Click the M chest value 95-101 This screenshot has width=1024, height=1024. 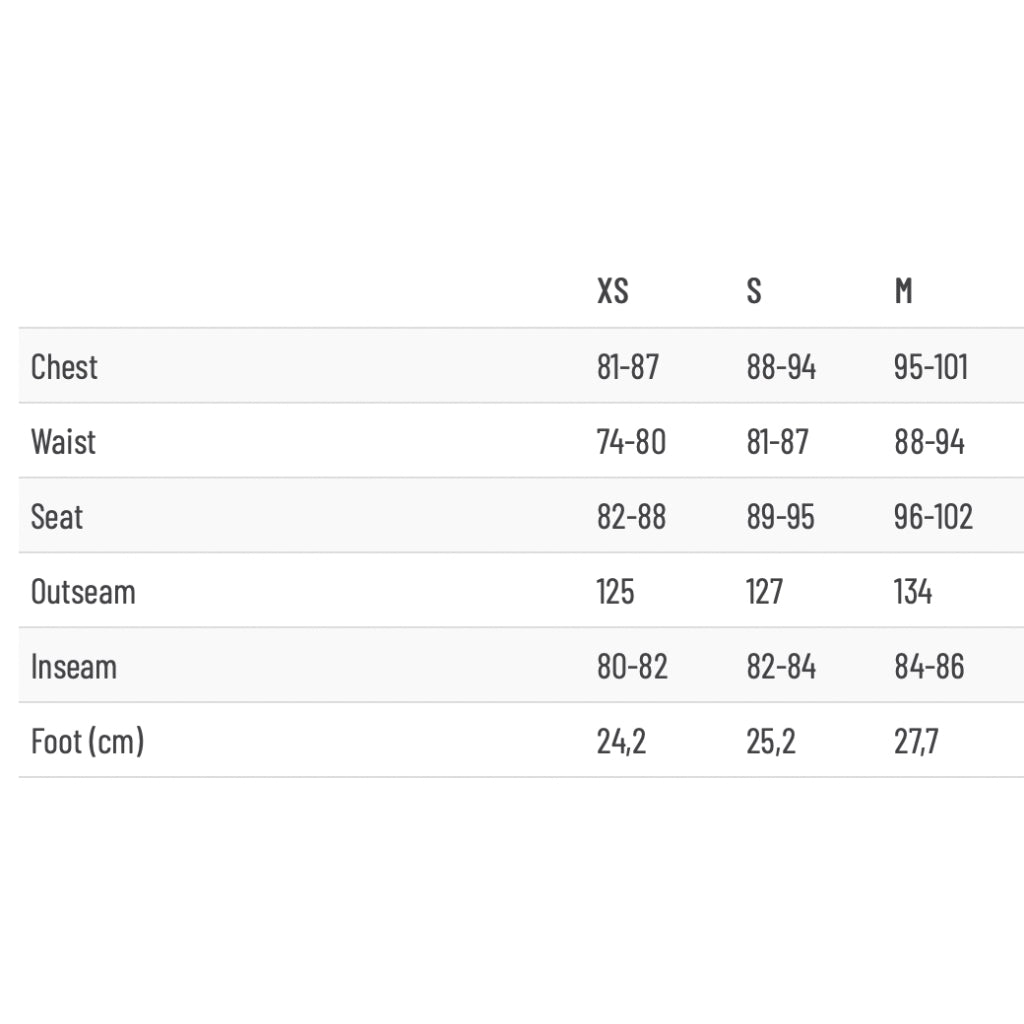(x=930, y=367)
